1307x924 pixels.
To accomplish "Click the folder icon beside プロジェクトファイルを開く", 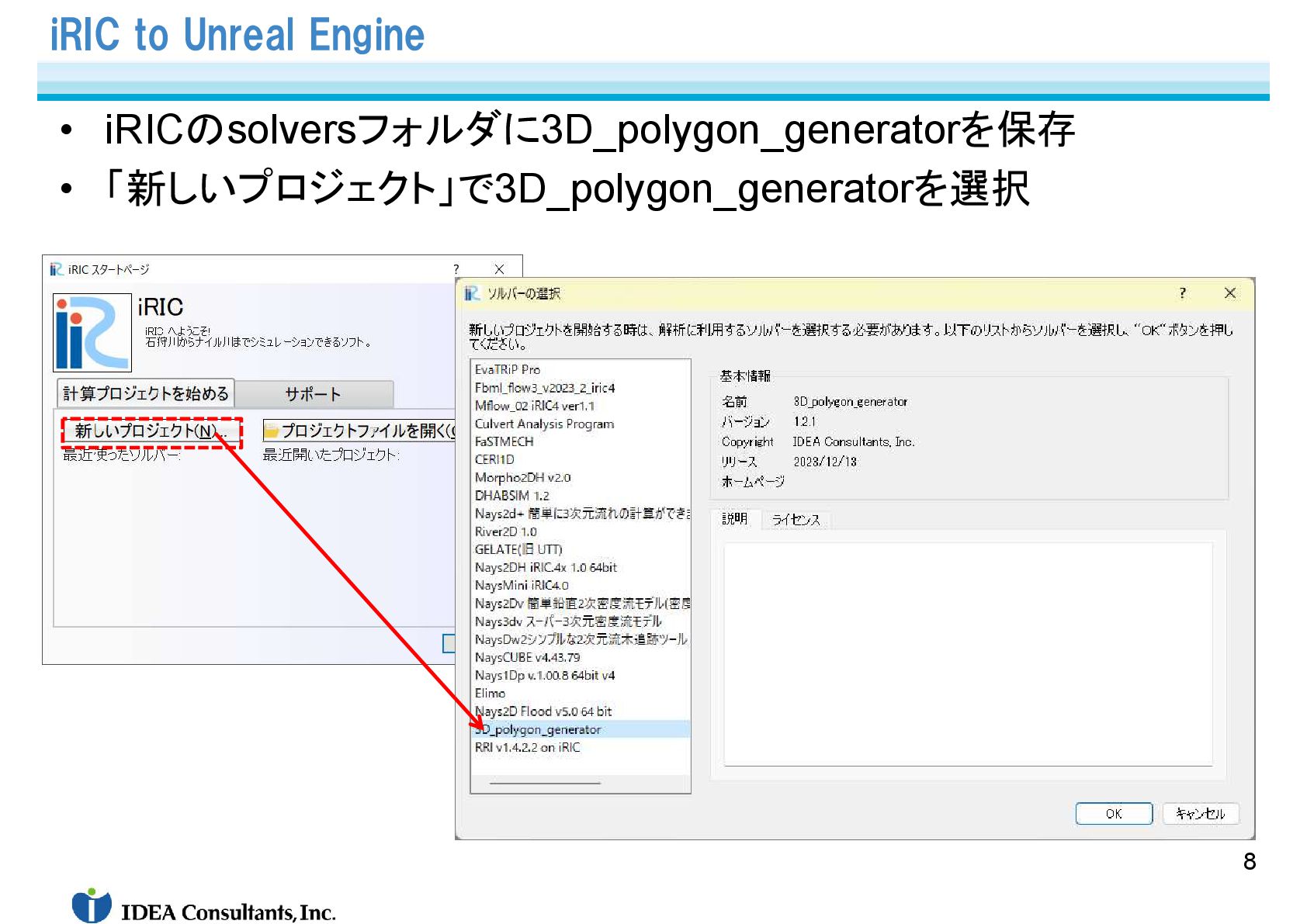I will [271, 431].
